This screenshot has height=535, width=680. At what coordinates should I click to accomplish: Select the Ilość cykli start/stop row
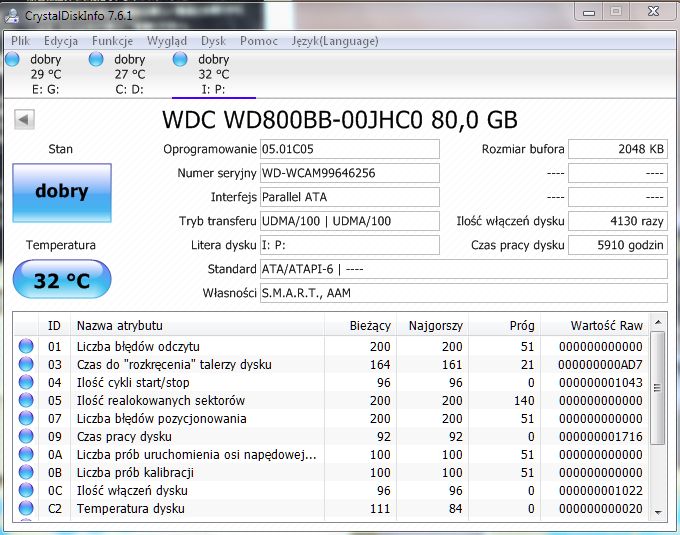pos(332,382)
